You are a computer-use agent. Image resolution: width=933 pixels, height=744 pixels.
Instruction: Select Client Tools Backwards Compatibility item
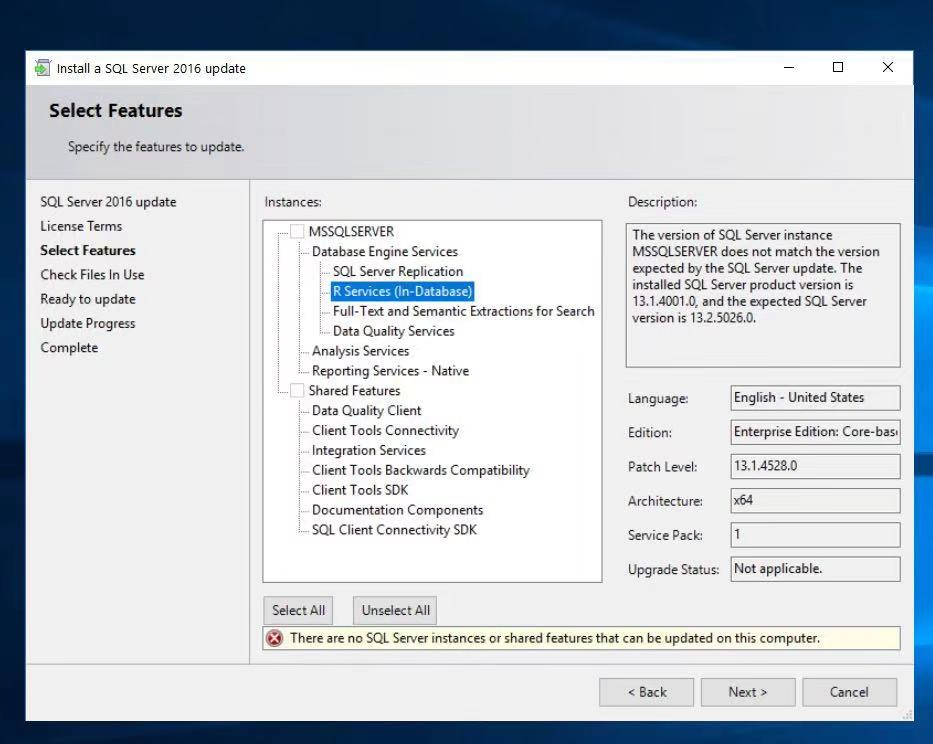pyautogui.click(x=420, y=470)
